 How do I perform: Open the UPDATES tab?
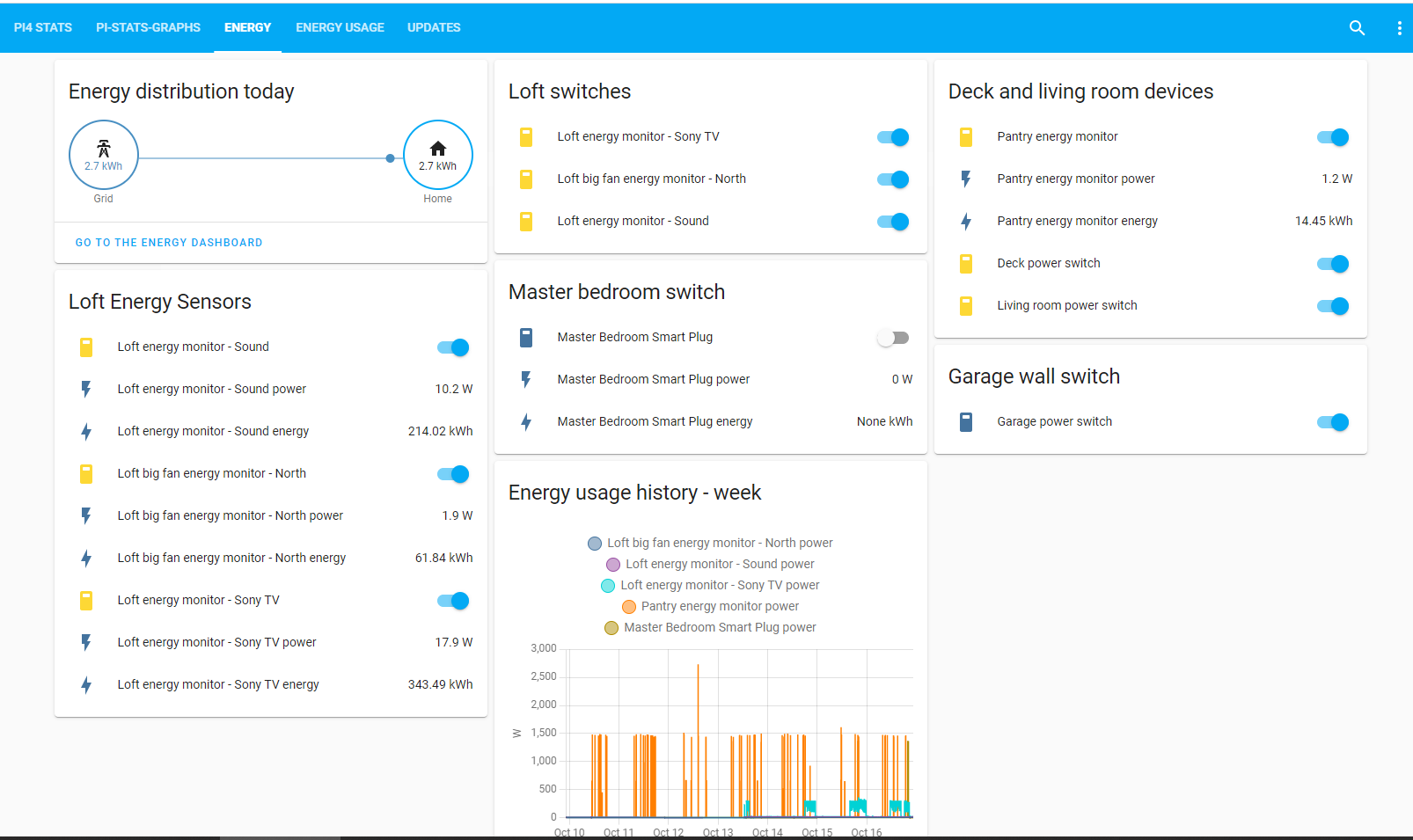click(434, 28)
